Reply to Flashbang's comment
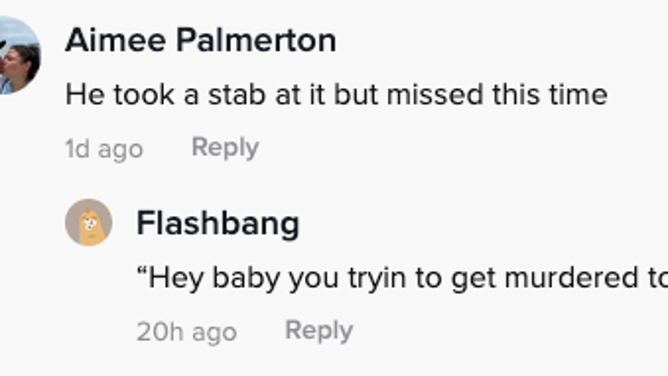Screen dimensions: 668x376 click(319, 331)
